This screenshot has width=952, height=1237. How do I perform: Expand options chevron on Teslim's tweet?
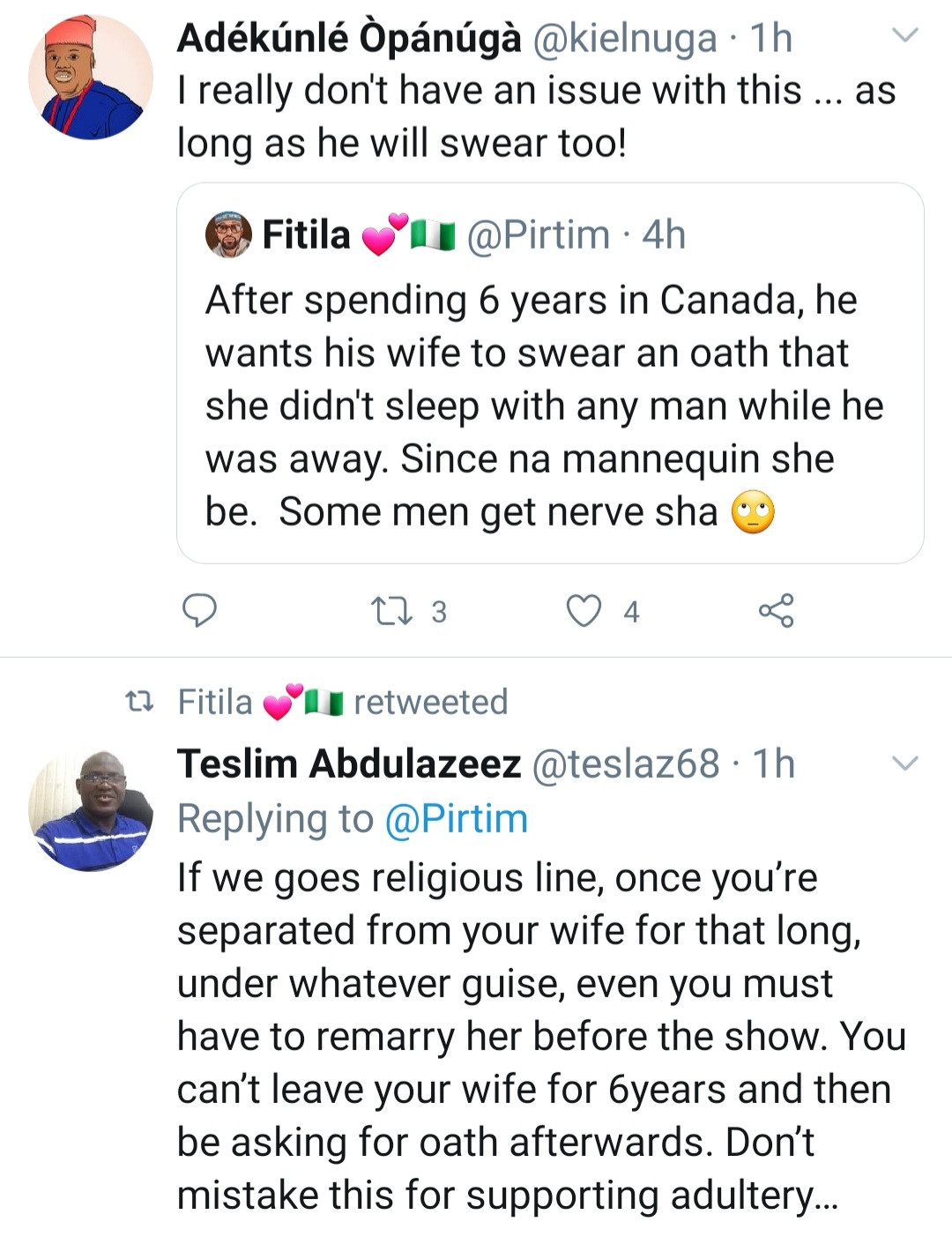(x=906, y=763)
